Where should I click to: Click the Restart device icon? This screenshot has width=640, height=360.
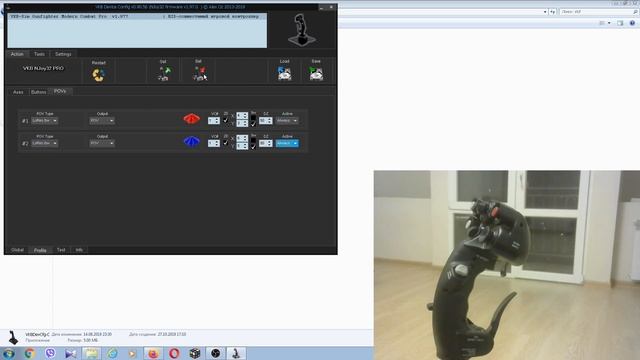[x=98, y=75]
